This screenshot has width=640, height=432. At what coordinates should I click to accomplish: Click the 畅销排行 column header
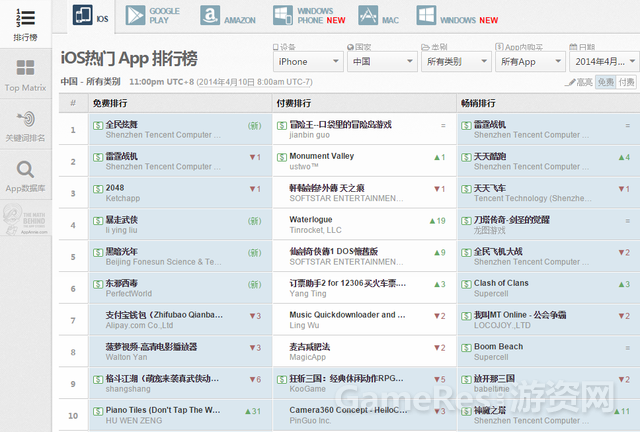(x=478, y=103)
